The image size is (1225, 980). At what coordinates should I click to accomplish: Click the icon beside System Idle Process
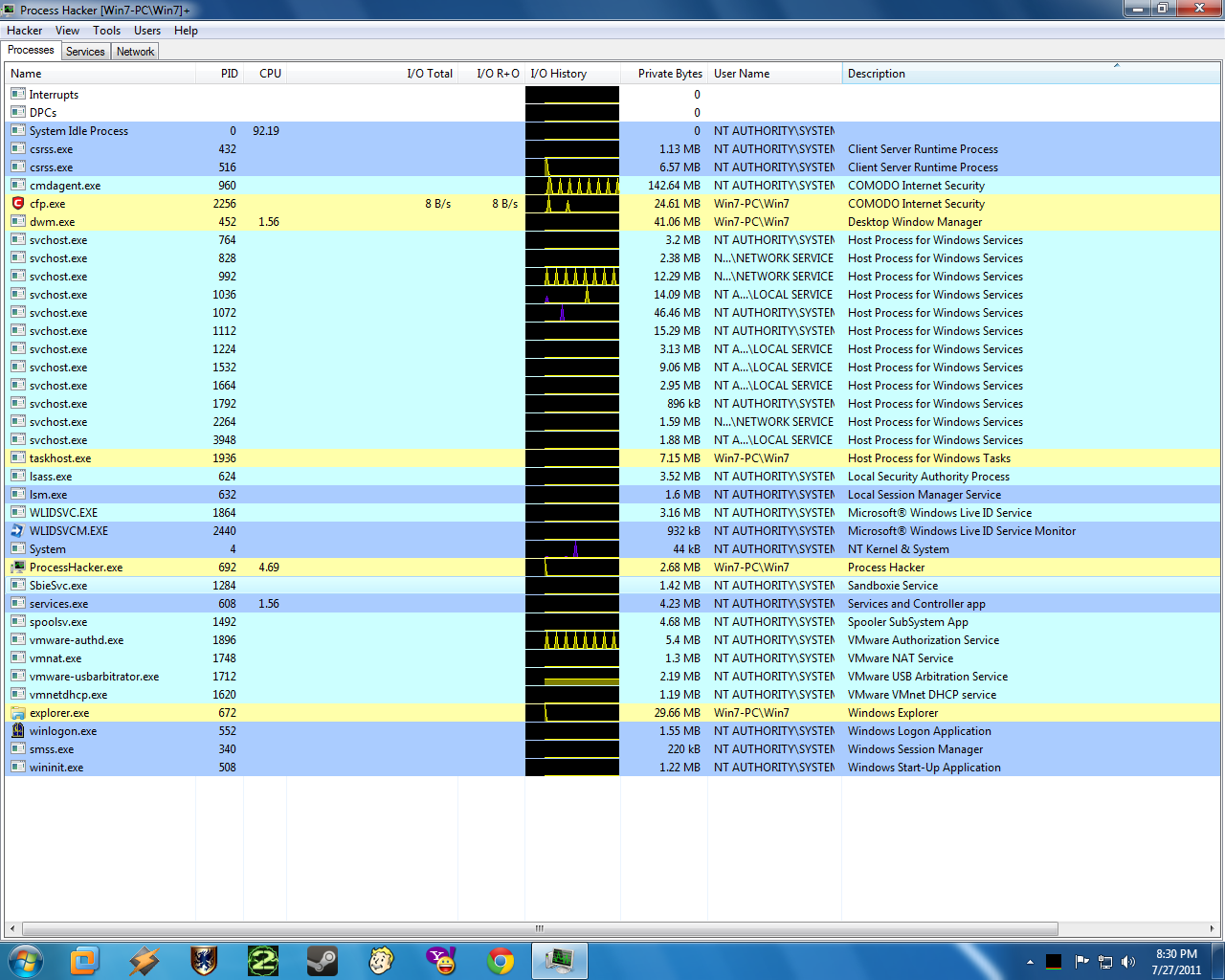(17, 131)
